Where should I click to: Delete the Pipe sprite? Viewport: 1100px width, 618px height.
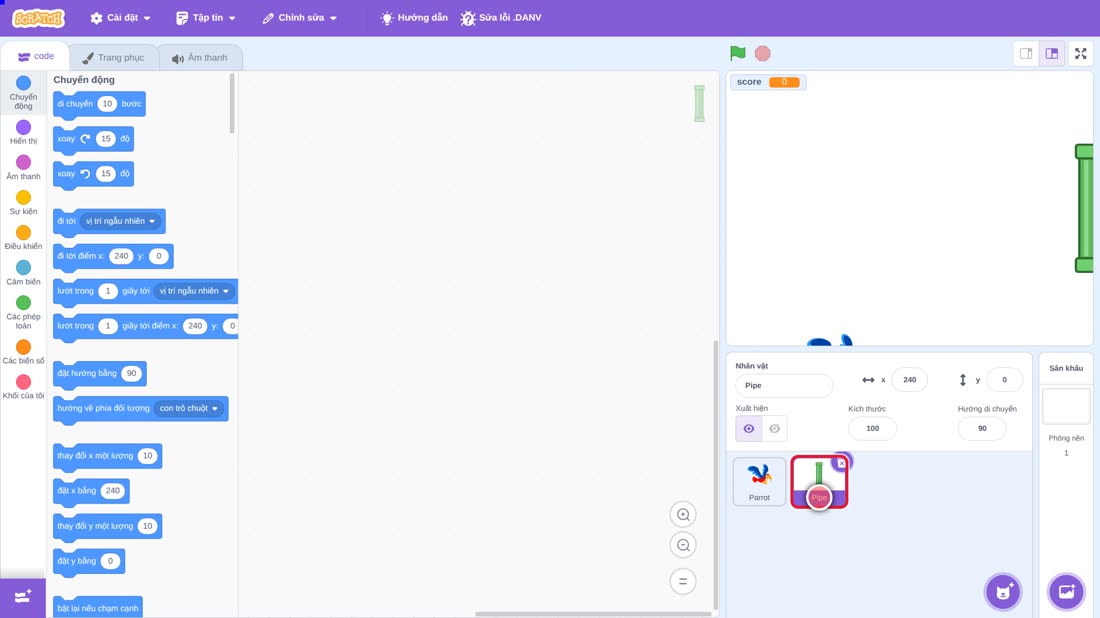[x=841, y=463]
